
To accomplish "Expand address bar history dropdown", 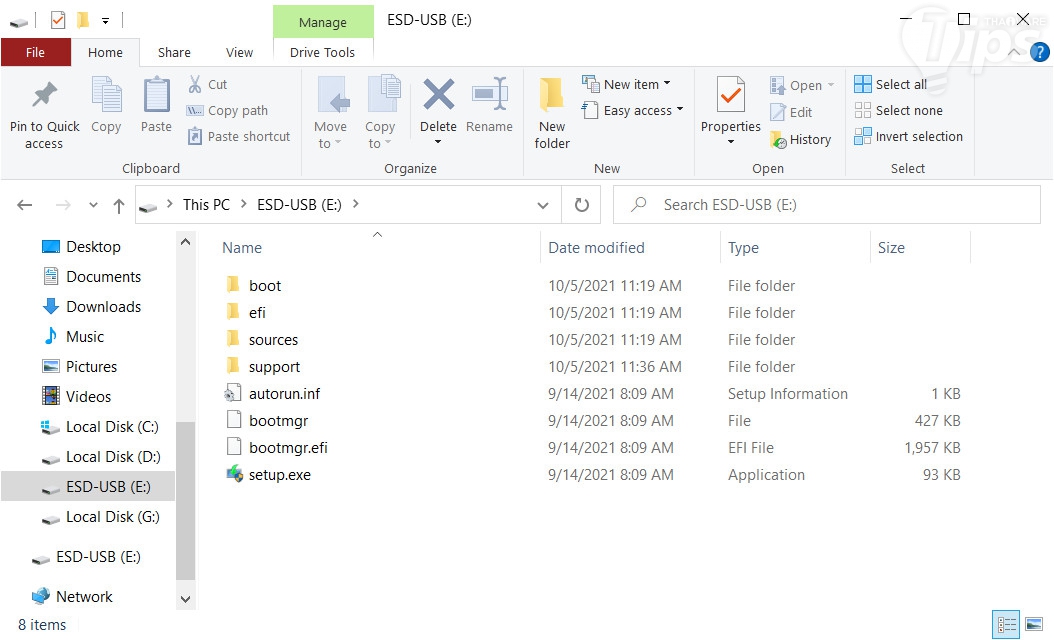I will pos(543,205).
